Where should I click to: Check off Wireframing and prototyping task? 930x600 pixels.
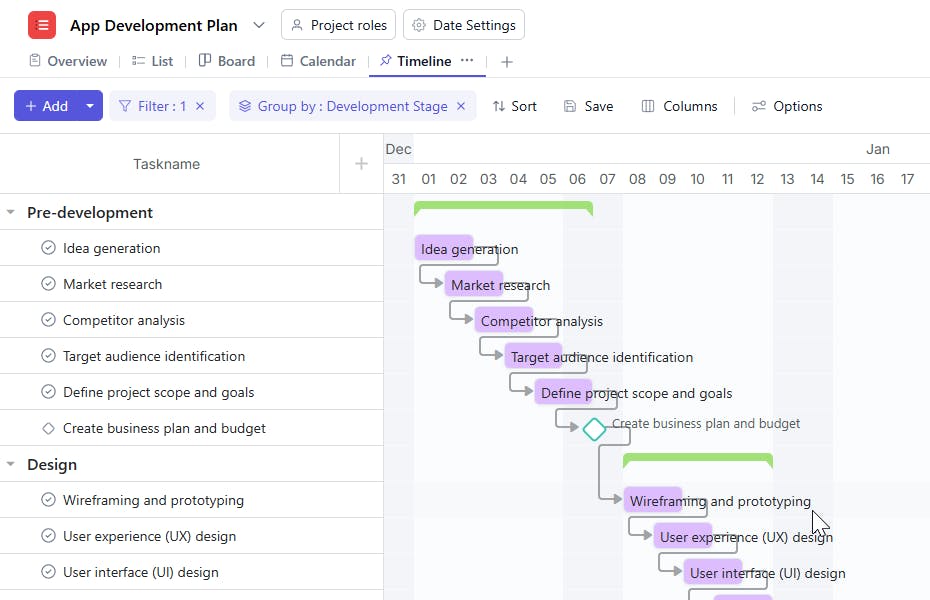[48, 500]
